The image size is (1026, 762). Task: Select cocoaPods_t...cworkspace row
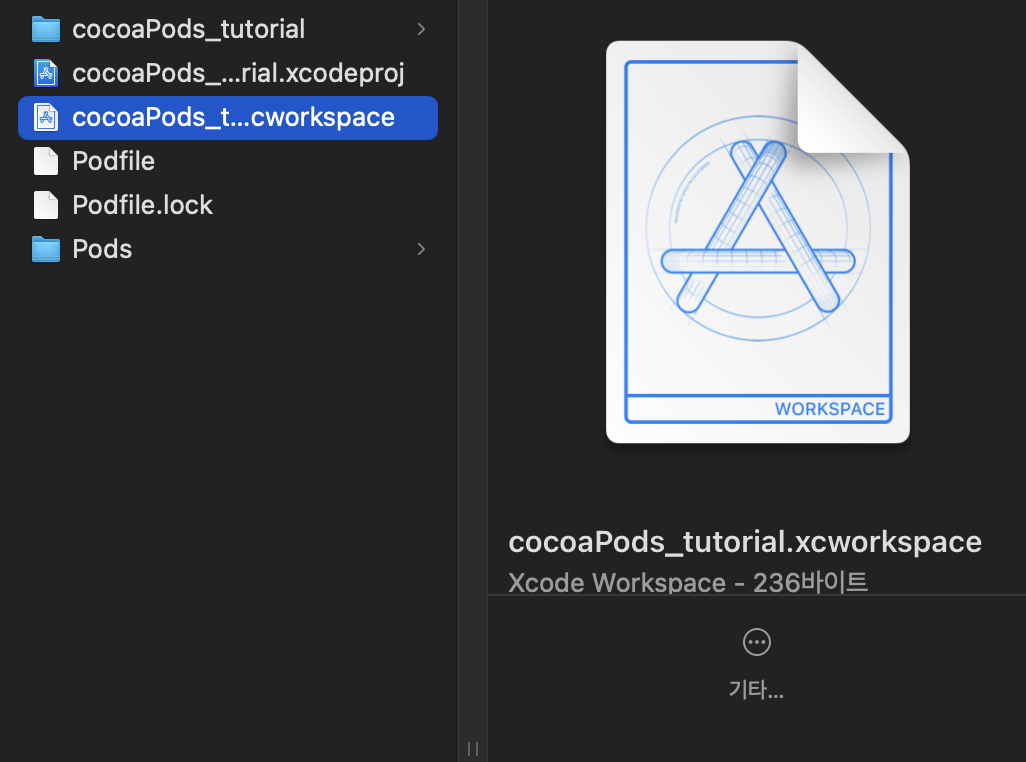(x=228, y=118)
